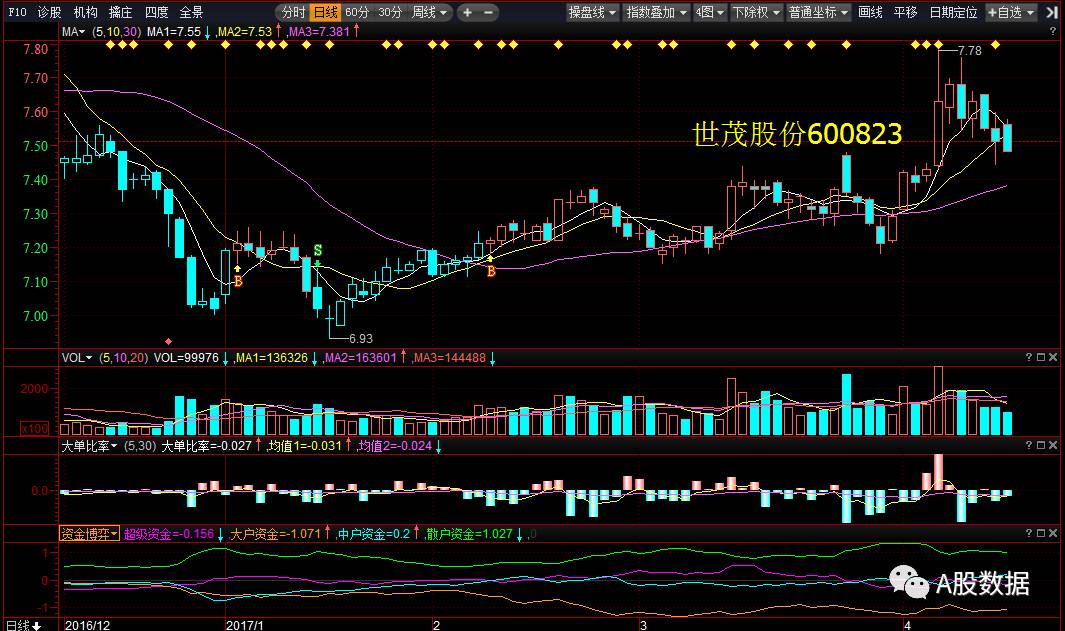This screenshot has height=631, width=1065.
Task: Open help for the VOL panel
Action: tap(1028, 357)
